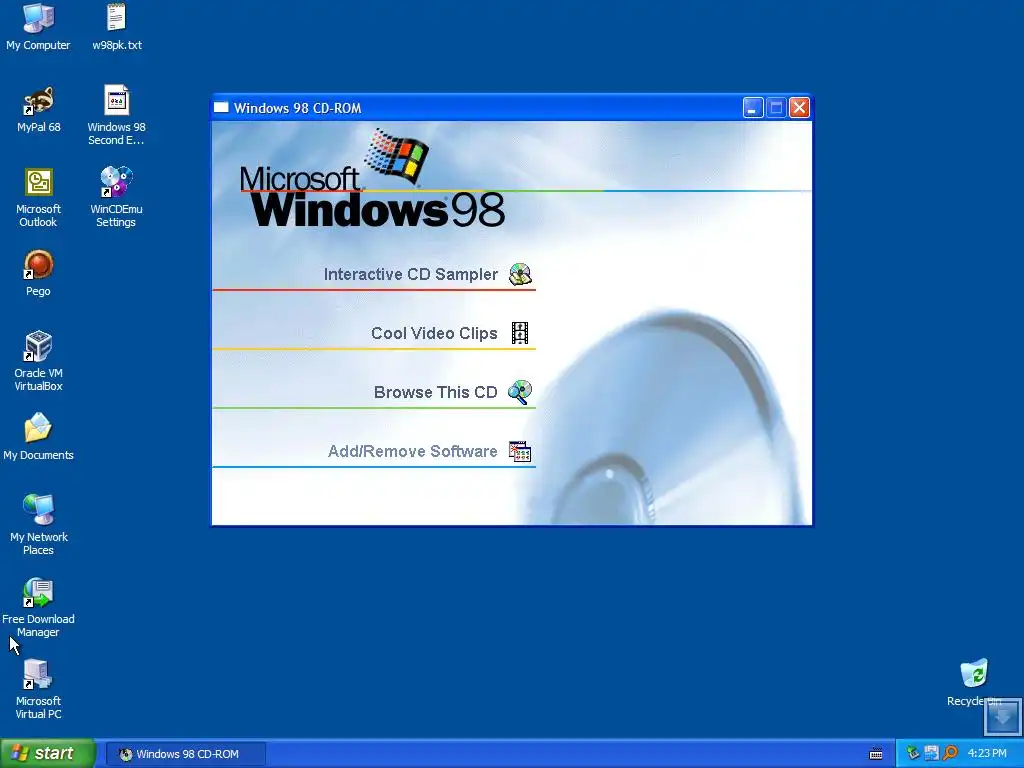Image resolution: width=1024 pixels, height=768 pixels.
Task: Click the Windows 98 CD-ROM title bar icon
Action: [221, 108]
